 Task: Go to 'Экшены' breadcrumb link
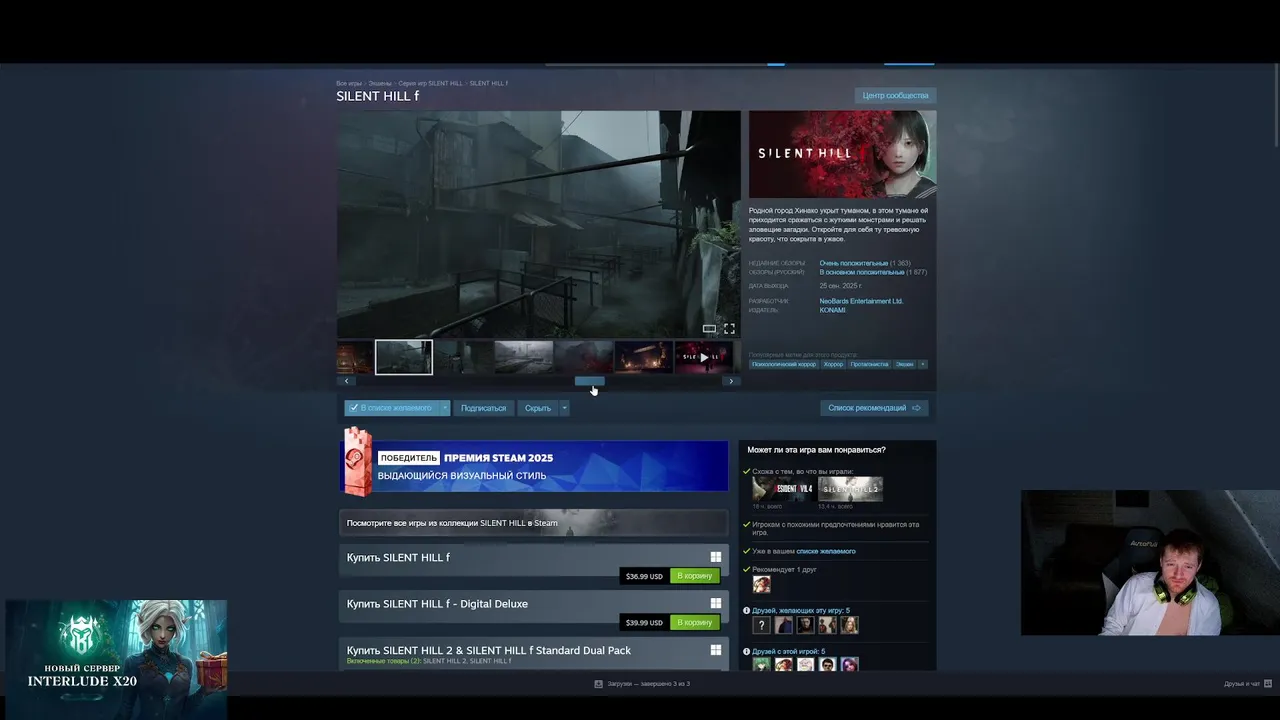point(380,83)
